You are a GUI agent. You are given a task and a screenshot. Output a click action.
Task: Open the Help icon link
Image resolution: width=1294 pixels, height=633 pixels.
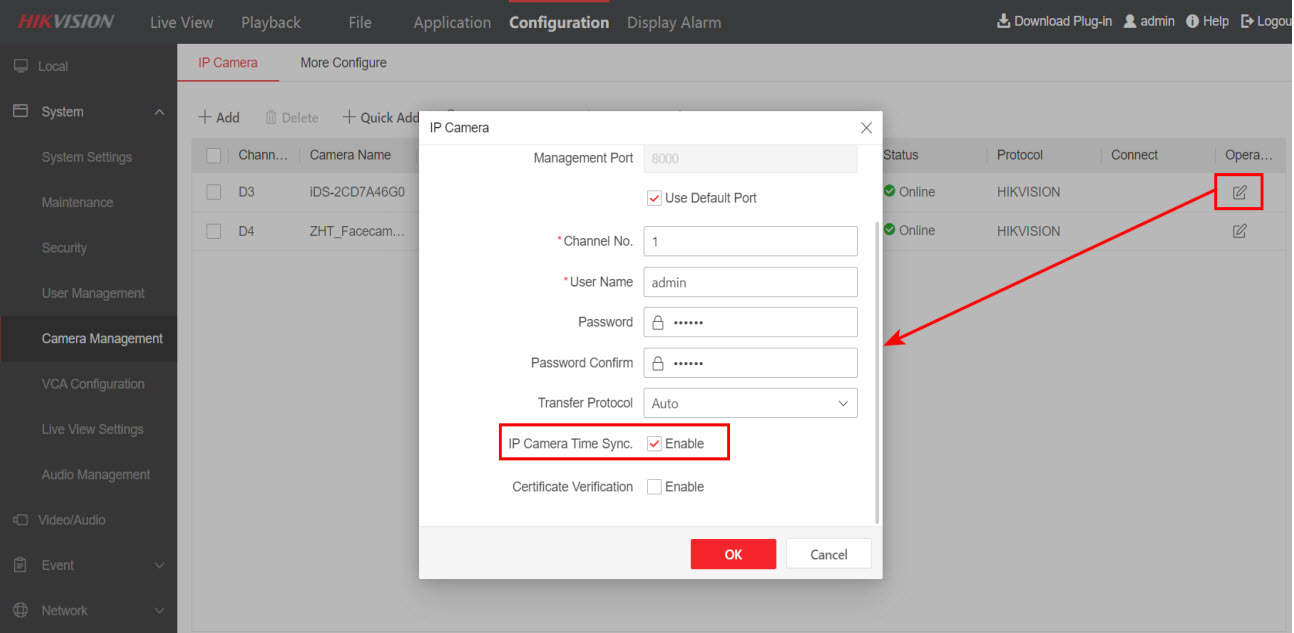1192,21
